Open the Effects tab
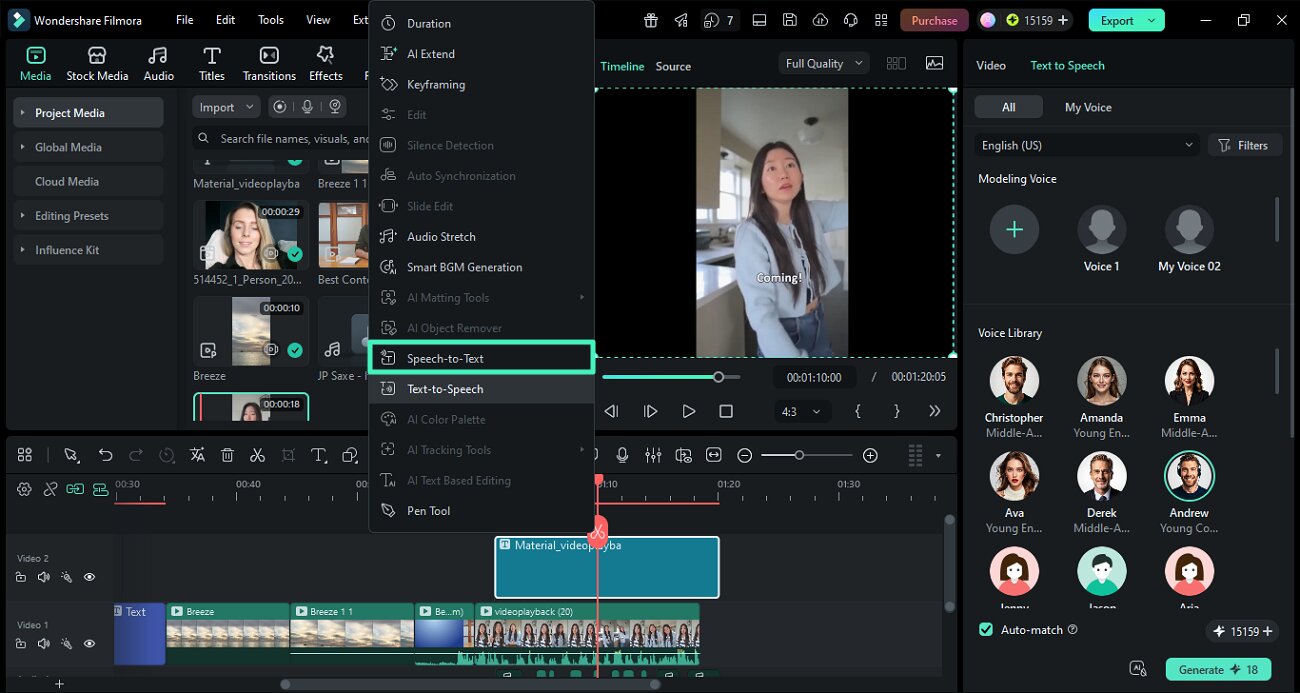The width and height of the screenshot is (1300, 693). [325, 64]
